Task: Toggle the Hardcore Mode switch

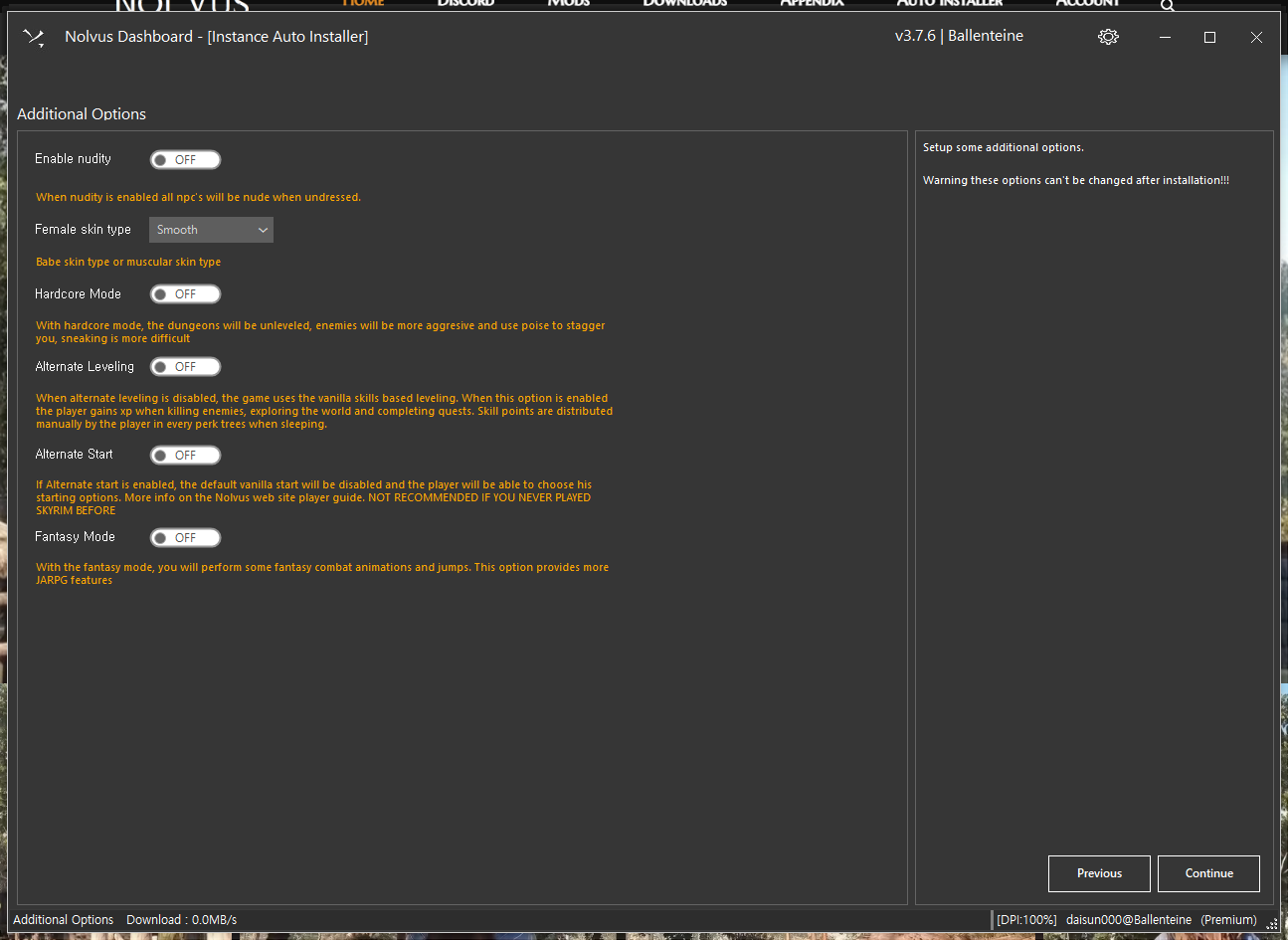Action: point(185,294)
